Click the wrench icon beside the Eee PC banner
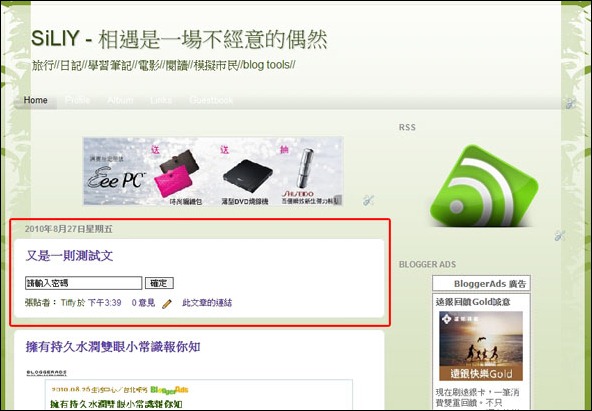 pos(368,200)
